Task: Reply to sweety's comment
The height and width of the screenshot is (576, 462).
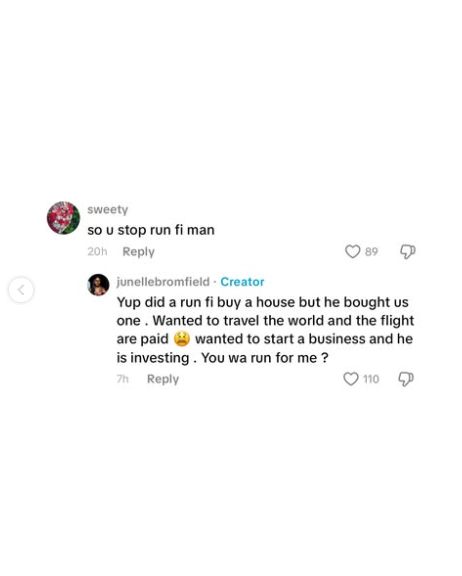Action: click(x=138, y=252)
